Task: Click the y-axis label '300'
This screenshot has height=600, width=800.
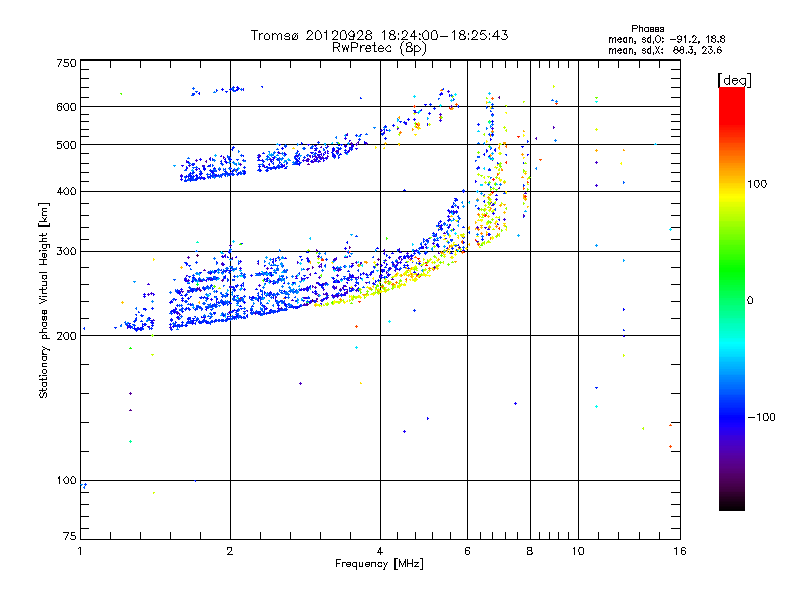Action: [x=66, y=252]
